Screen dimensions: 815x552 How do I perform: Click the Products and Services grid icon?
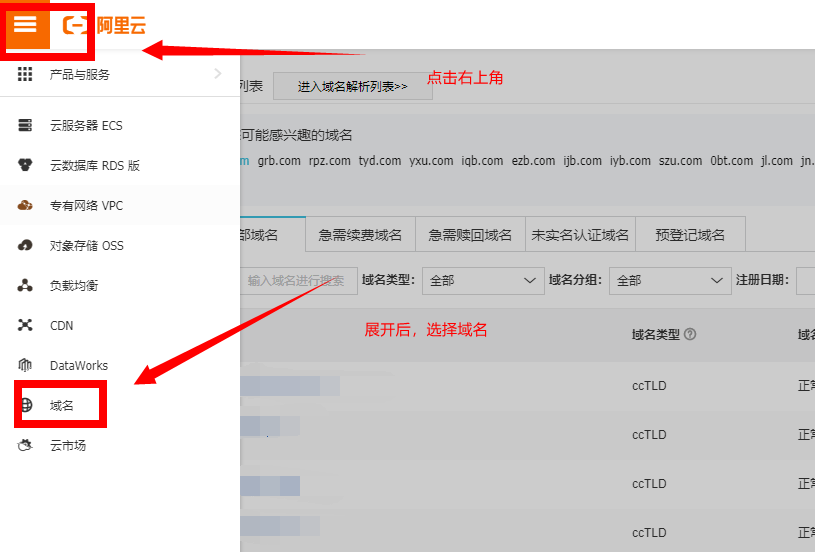25,74
